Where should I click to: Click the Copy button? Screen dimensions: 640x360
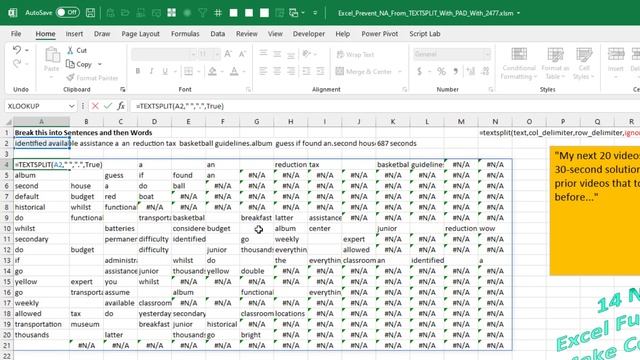tap(79, 64)
